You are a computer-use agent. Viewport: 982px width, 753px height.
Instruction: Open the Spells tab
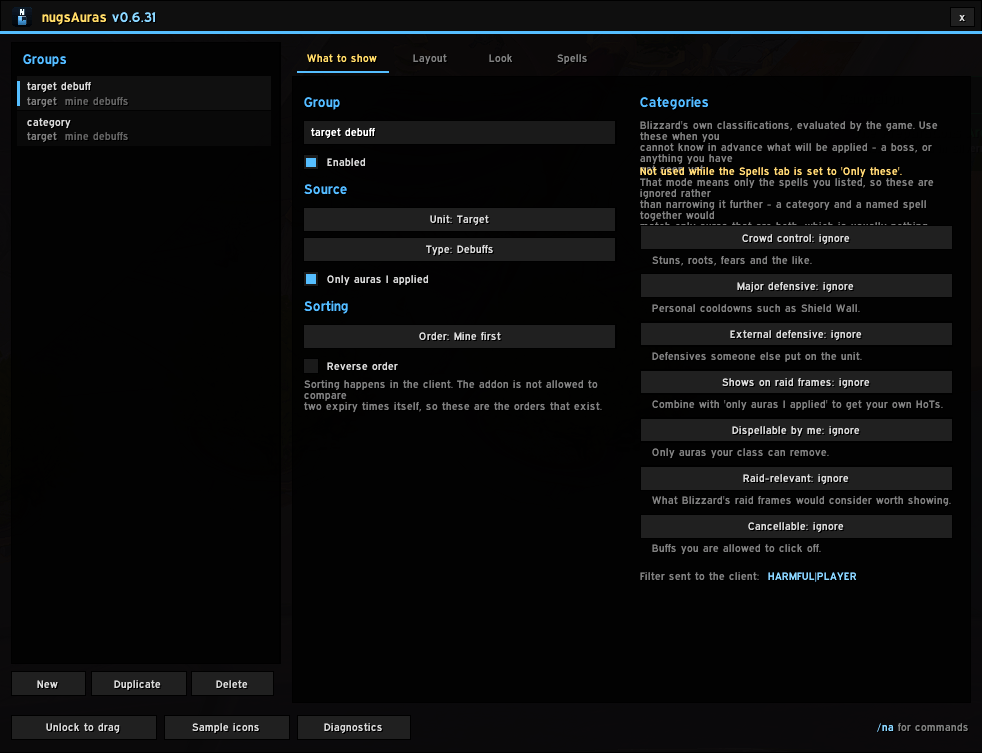point(572,58)
